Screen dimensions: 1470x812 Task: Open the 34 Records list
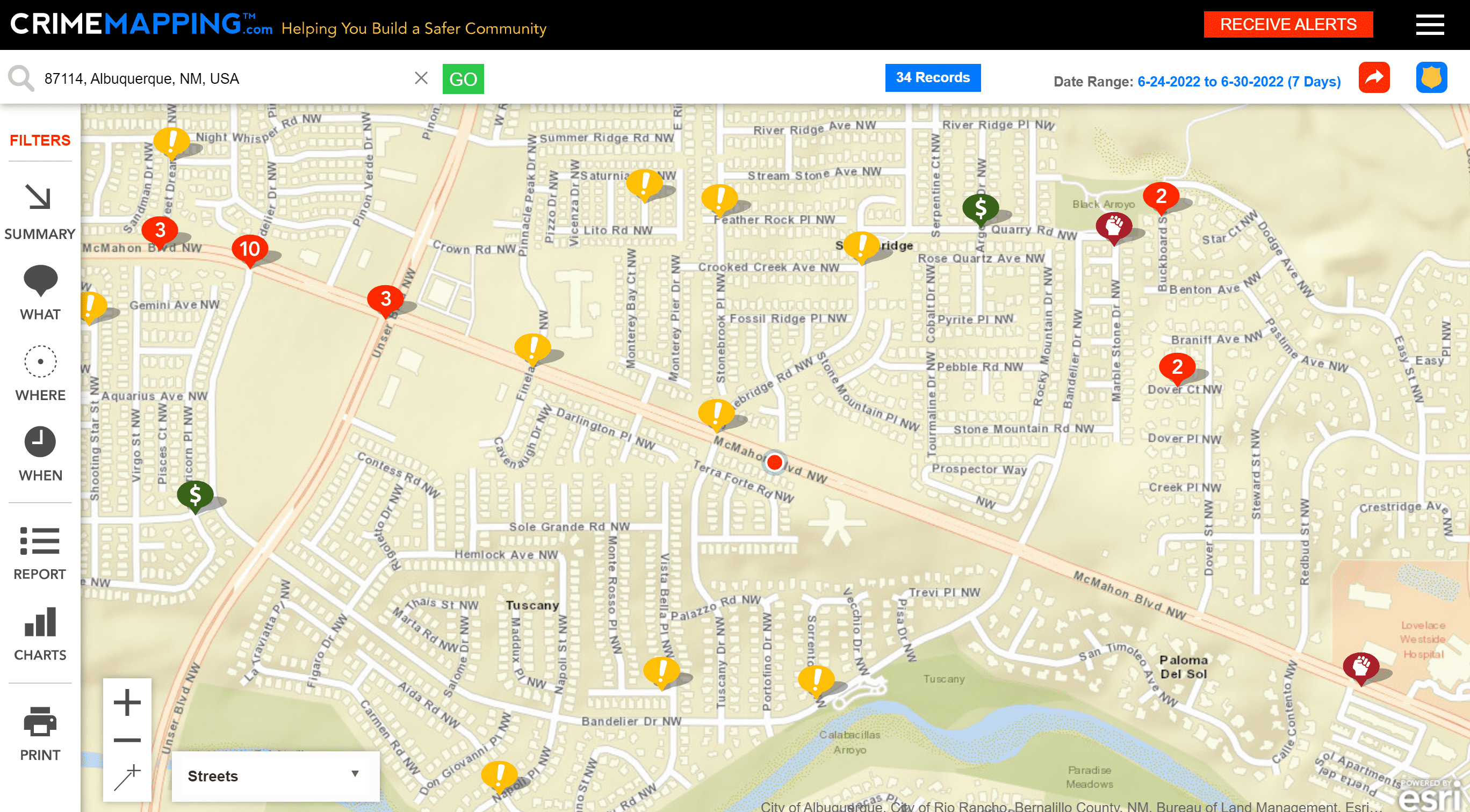932,77
